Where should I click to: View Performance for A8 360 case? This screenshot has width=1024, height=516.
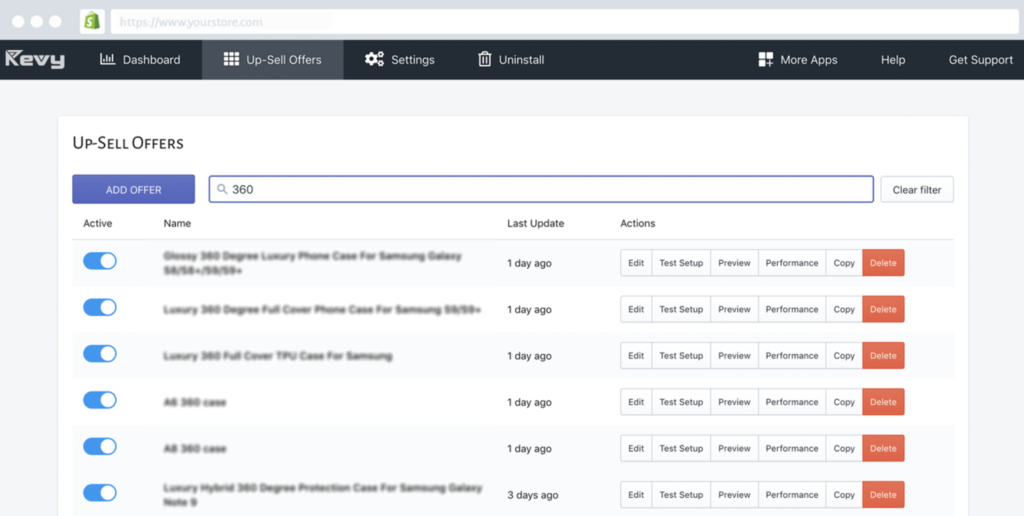click(792, 448)
